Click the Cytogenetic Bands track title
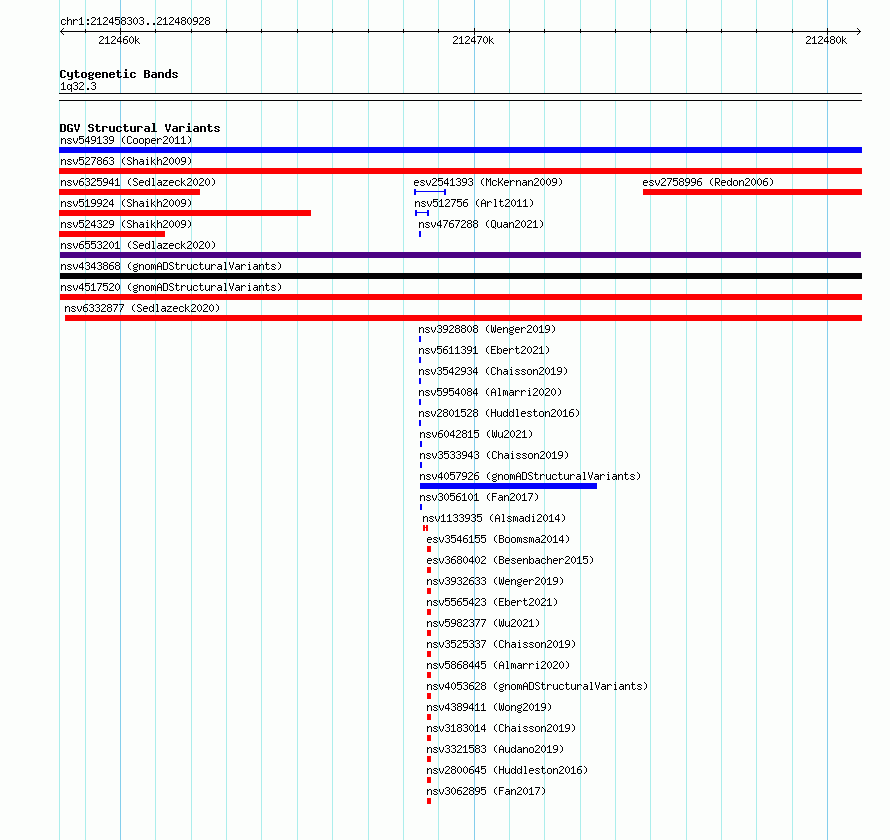Image resolution: width=890 pixels, height=840 pixels. pyautogui.click(x=119, y=74)
